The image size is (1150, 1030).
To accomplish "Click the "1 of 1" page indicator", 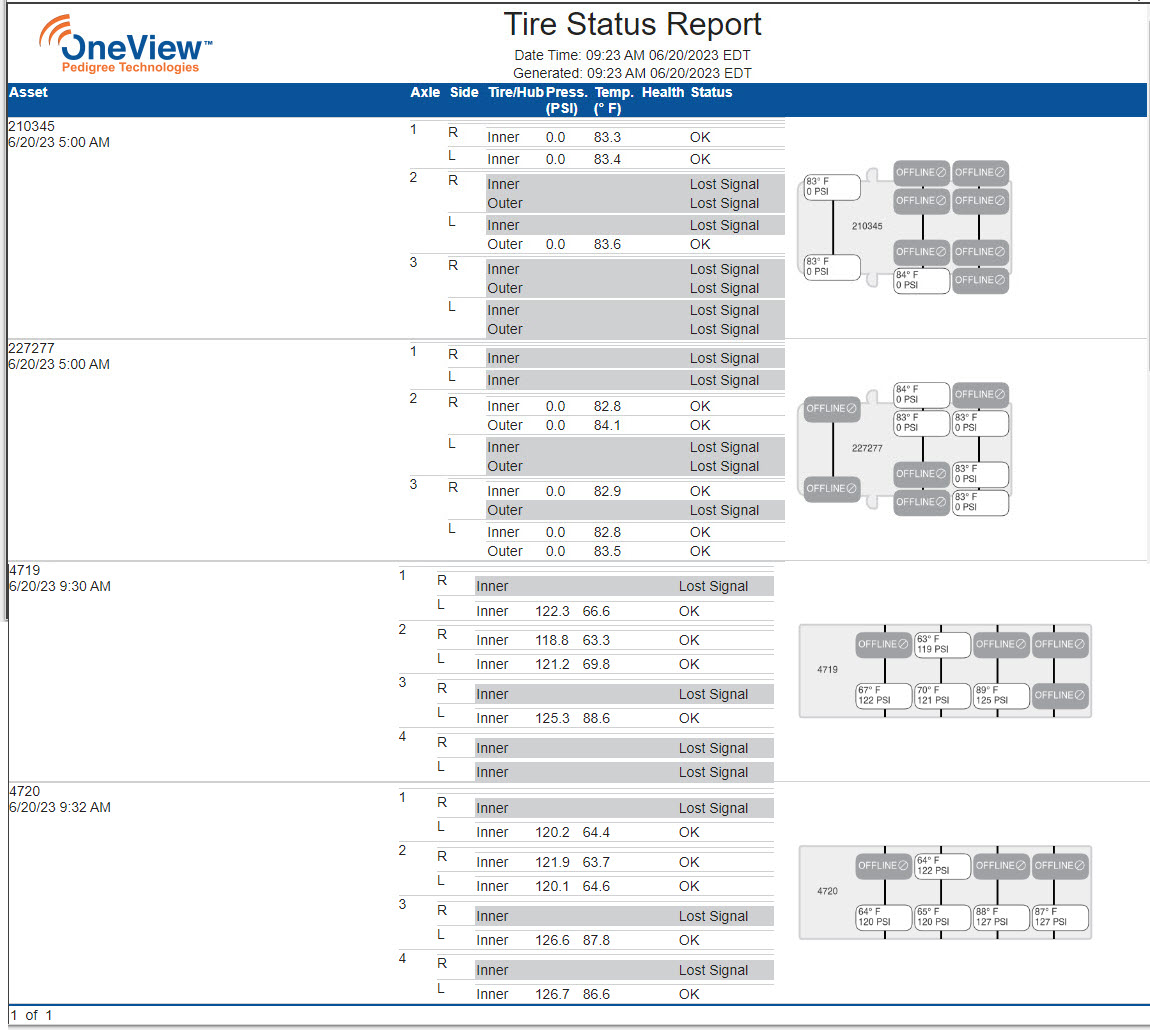I will click(x=31, y=1015).
